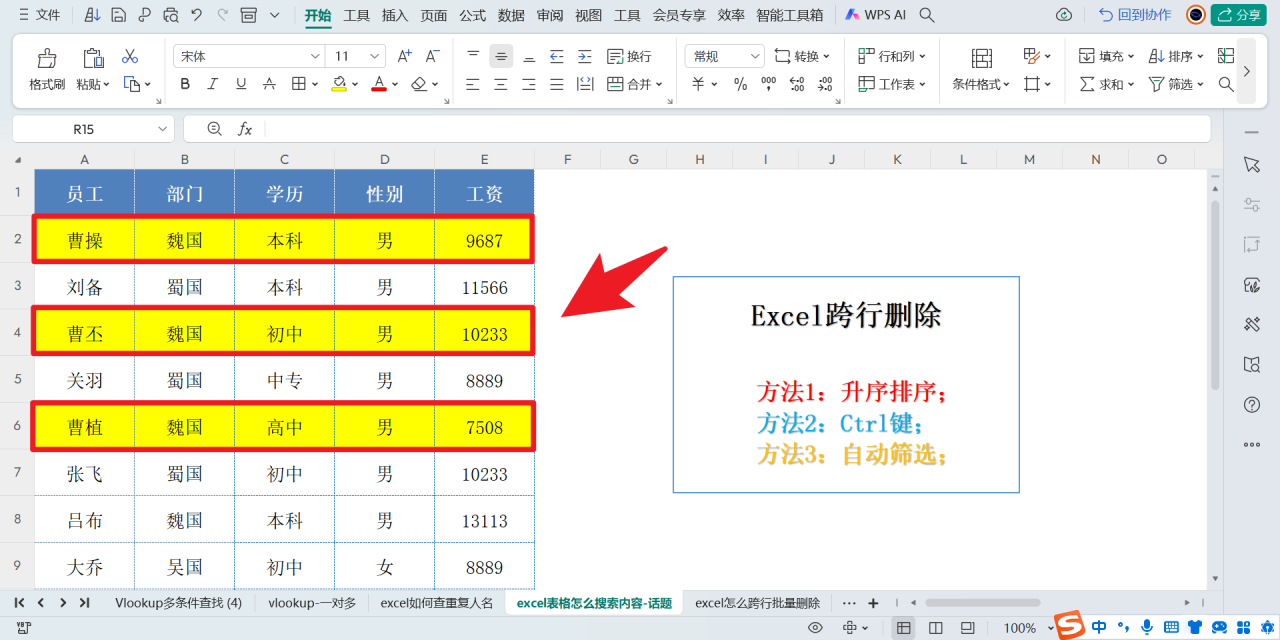The width and height of the screenshot is (1280, 640).
Task: Click the scissors Cut icon
Action: click(130, 57)
